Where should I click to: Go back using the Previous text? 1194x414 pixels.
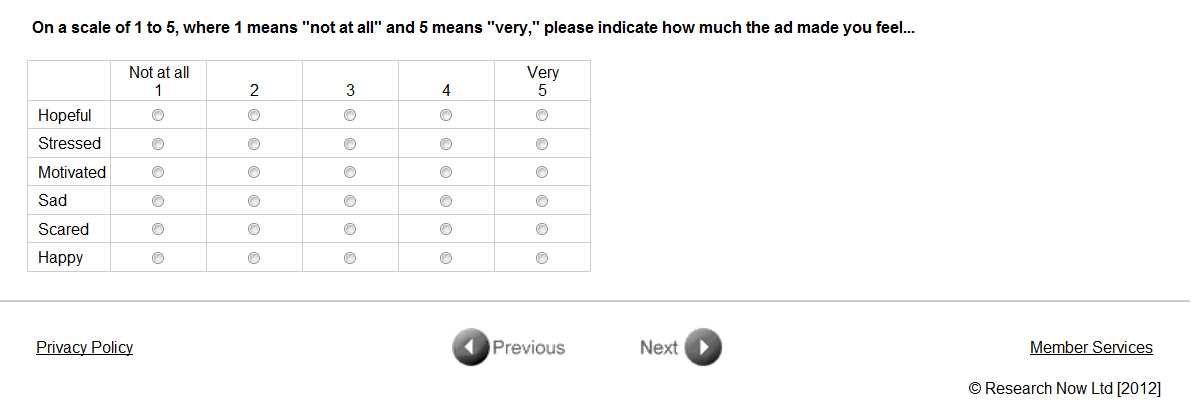529,348
